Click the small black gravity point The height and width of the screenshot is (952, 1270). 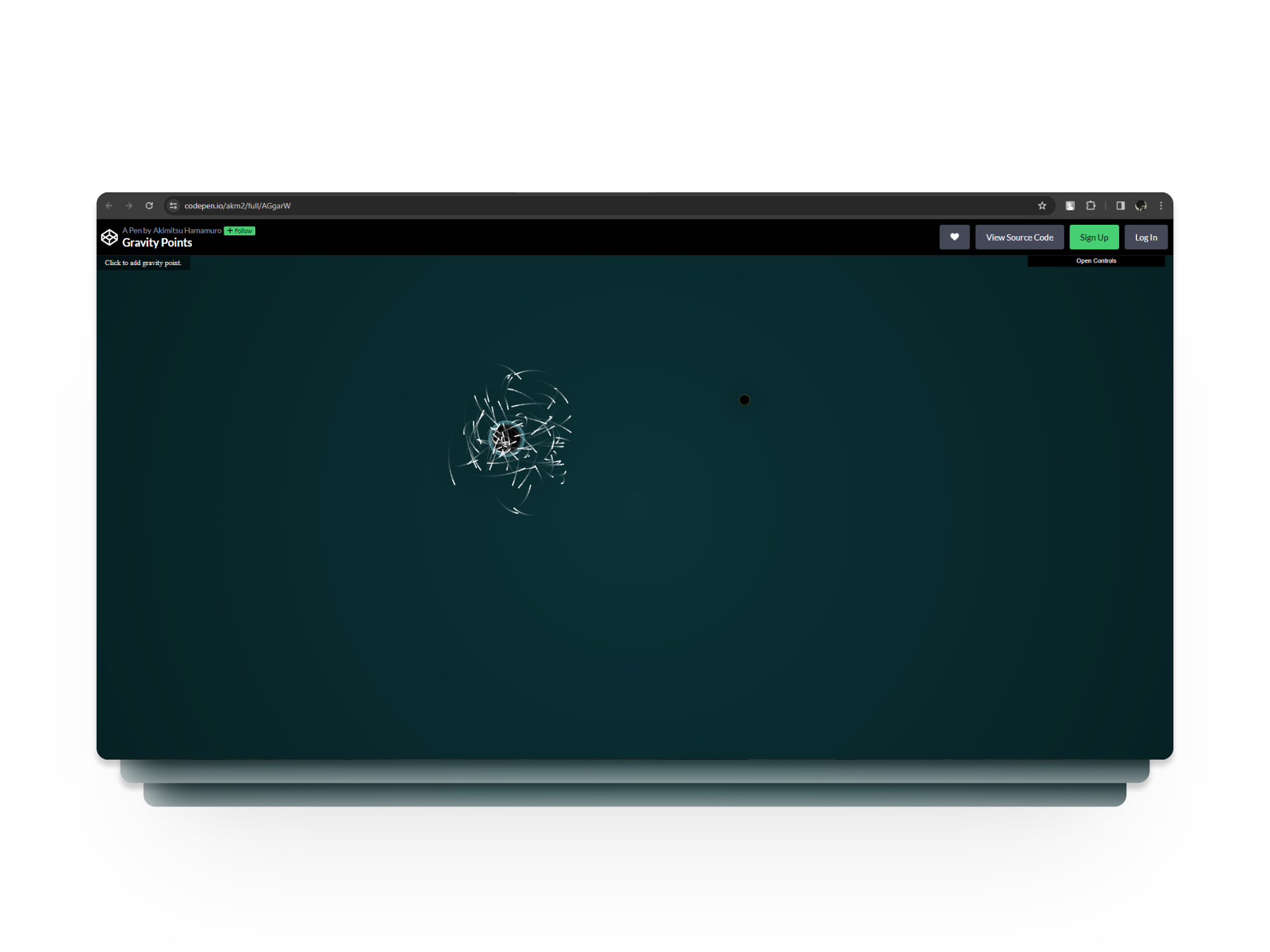point(744,400)
